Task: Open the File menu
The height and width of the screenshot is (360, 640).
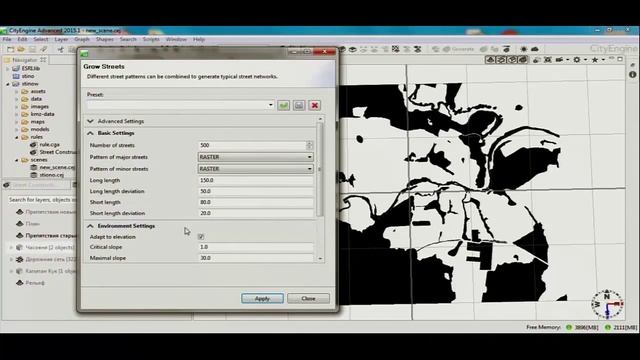Action: [7, 40]
